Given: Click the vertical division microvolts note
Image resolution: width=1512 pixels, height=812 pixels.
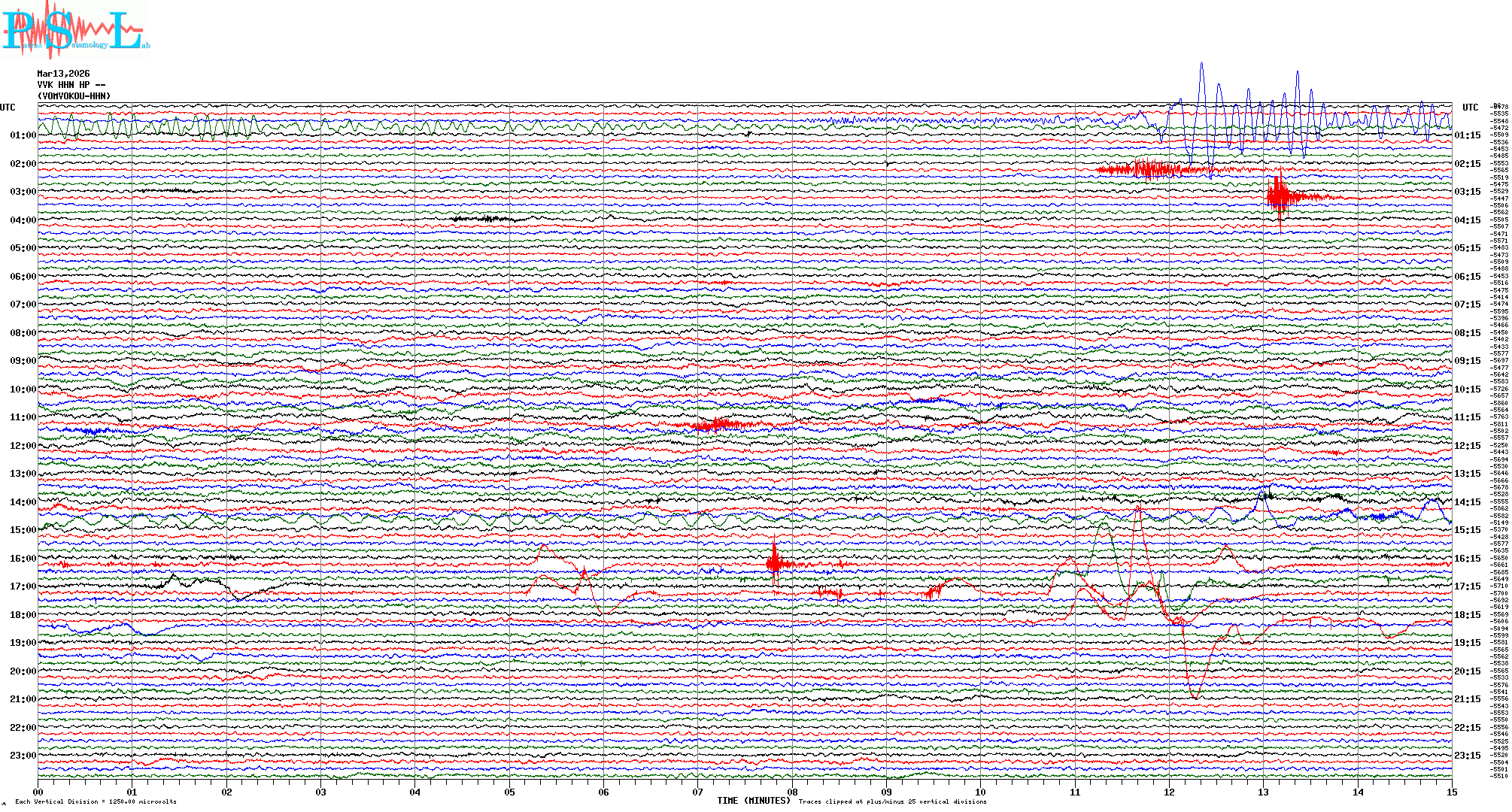Looking at the screenshot, I should (96, 801).
